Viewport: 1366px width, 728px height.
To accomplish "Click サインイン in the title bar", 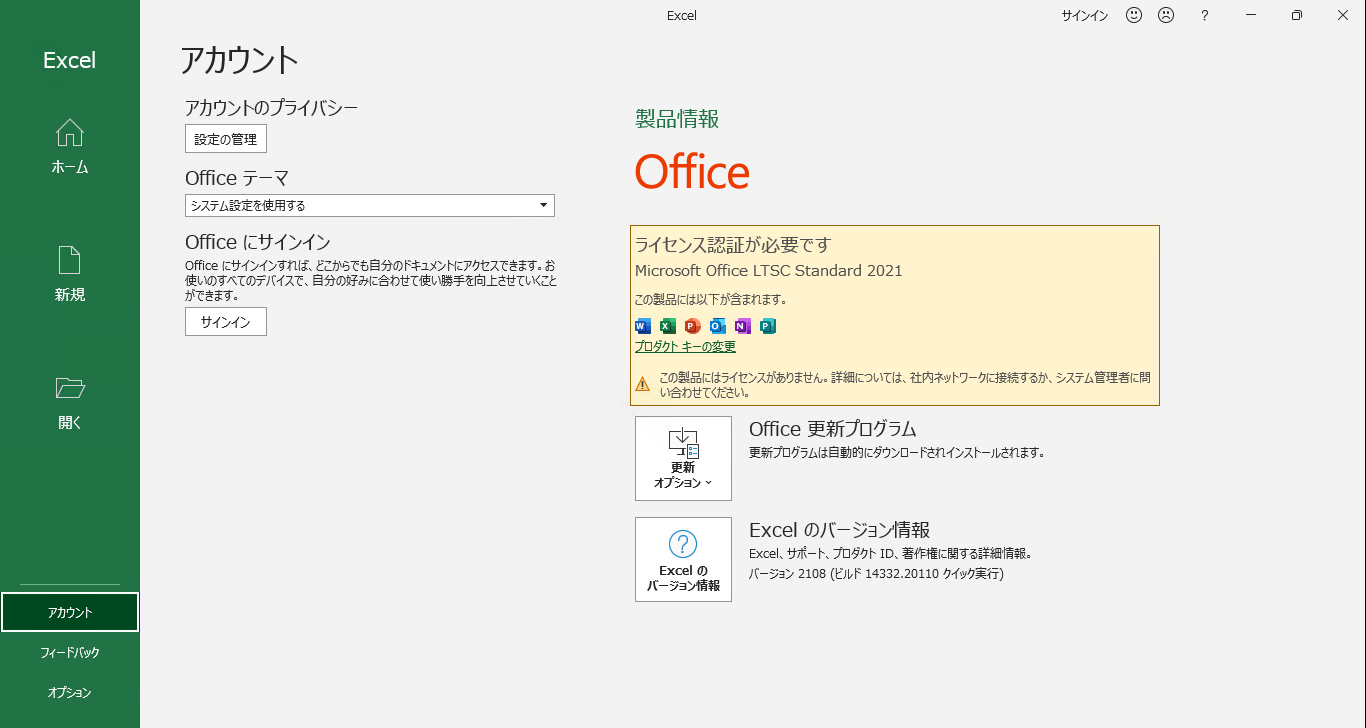I will pos(1085,16).
